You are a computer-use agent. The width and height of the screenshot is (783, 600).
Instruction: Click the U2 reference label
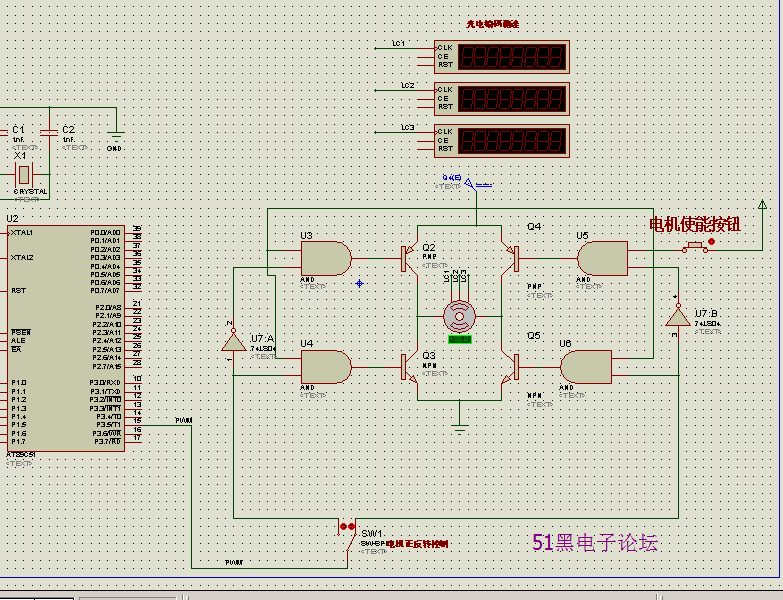click(x=12, y=219)
